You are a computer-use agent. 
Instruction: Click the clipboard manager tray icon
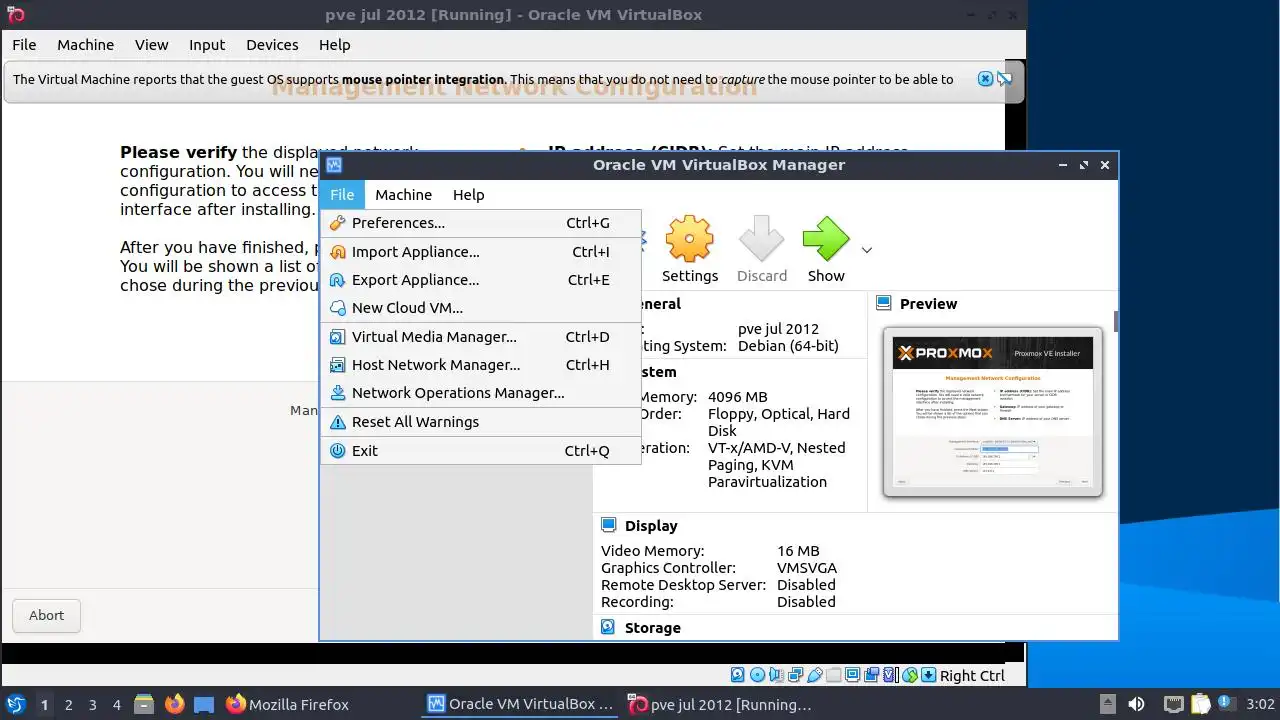click(x=1201, y=704)
